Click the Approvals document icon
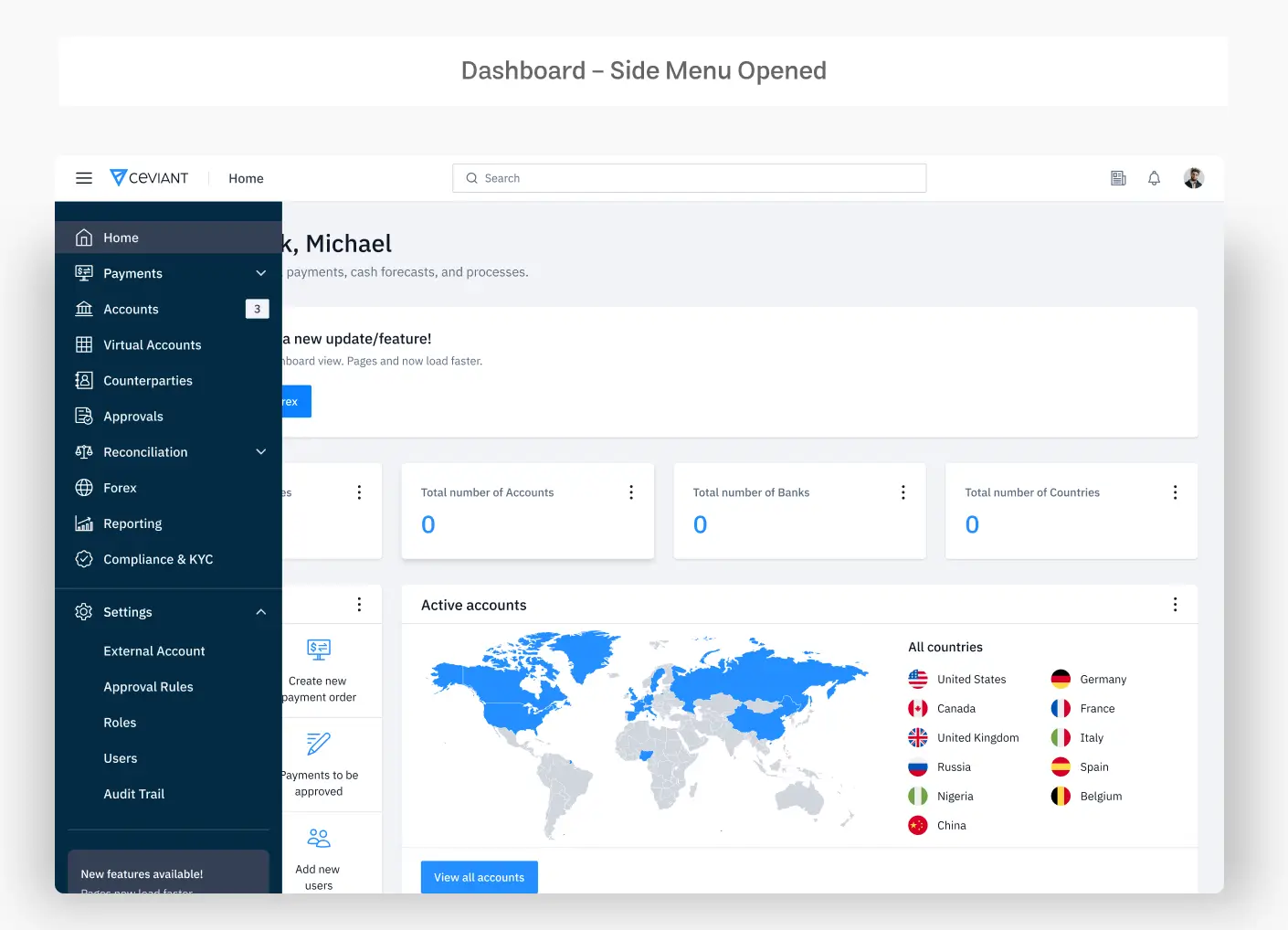 click(84, 416)
